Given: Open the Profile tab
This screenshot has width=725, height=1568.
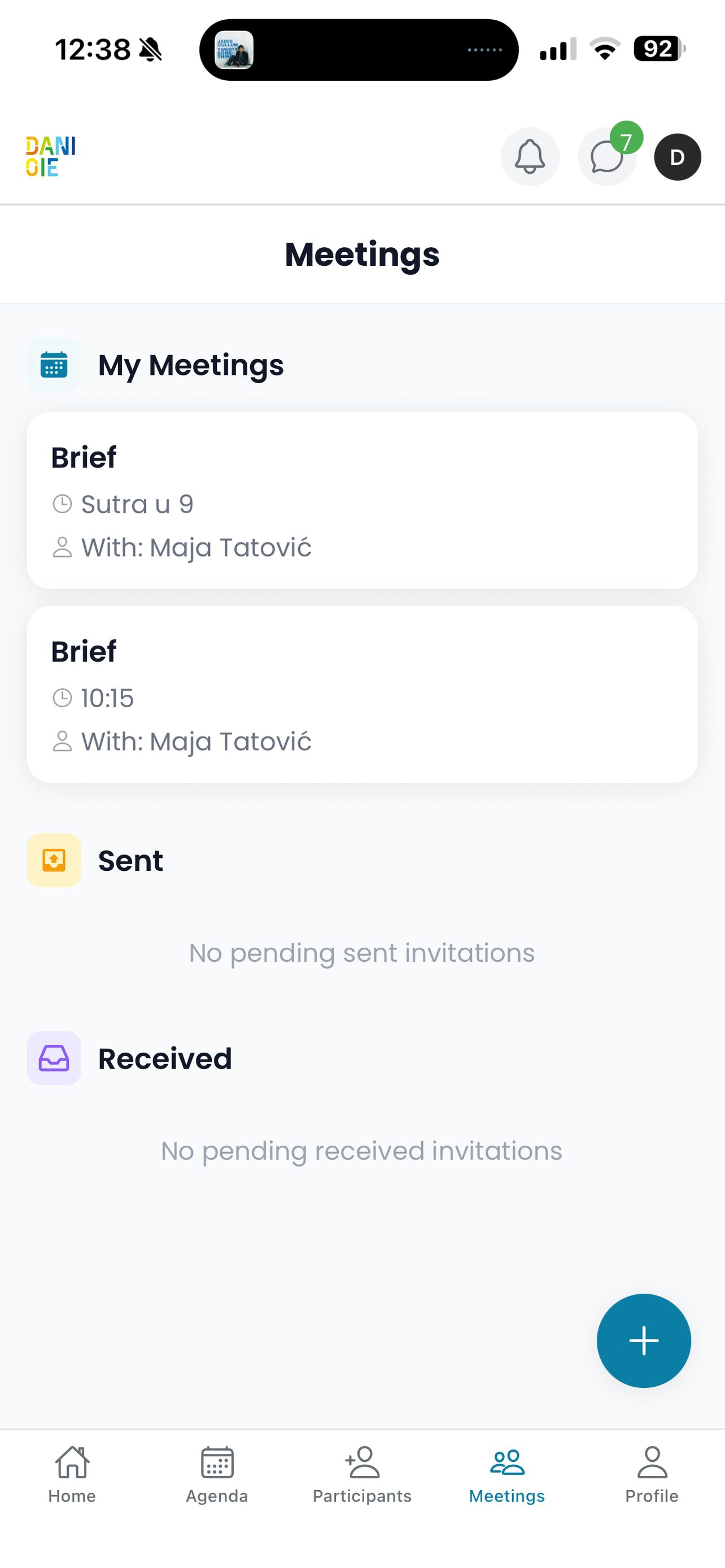Looking at the screenshot, I should point(652,1474).
